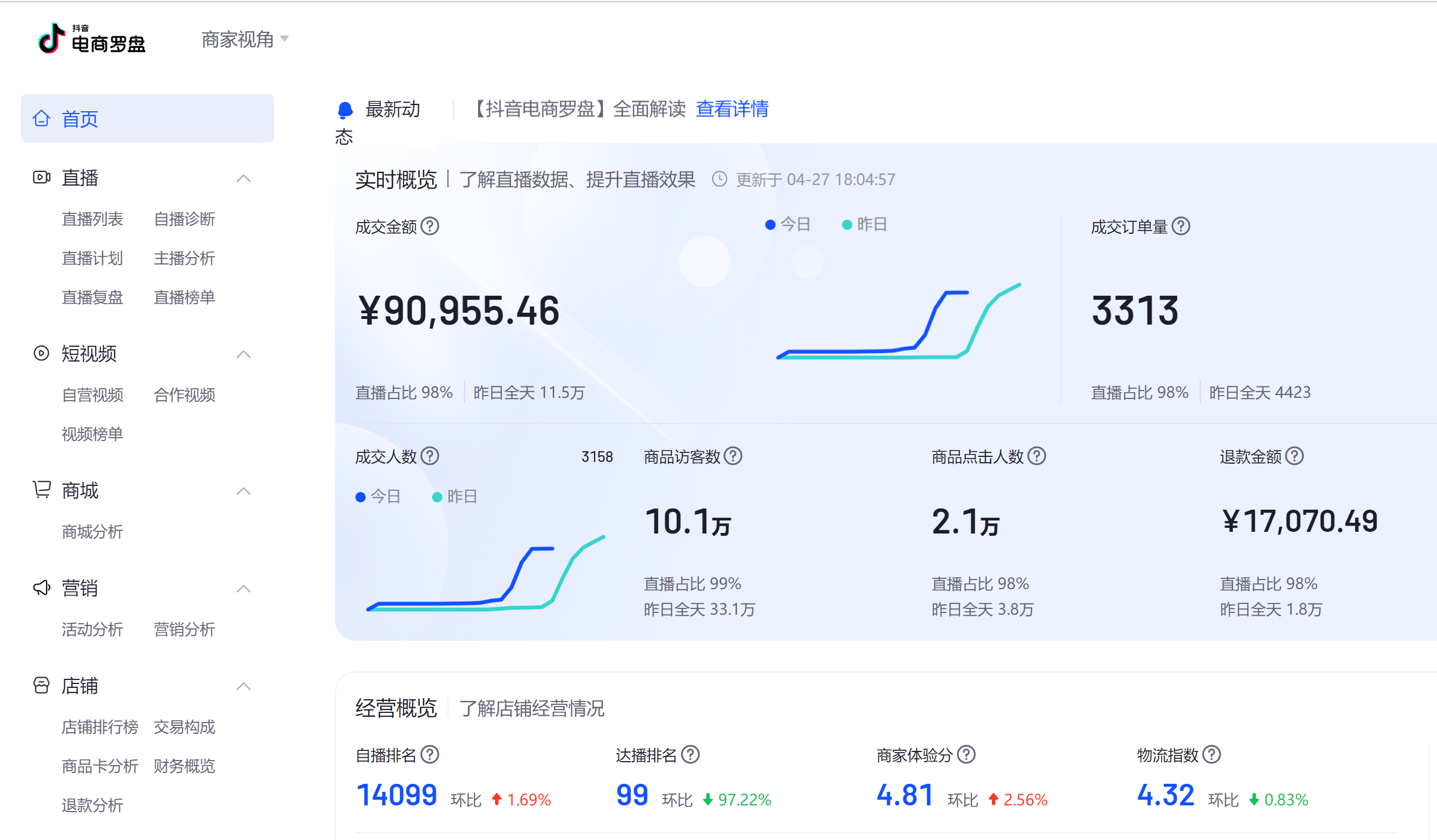This screenshot has height=840, width=1437.
Task: Click the 商家体验分 value 4.81
Action: coord(905,795)
